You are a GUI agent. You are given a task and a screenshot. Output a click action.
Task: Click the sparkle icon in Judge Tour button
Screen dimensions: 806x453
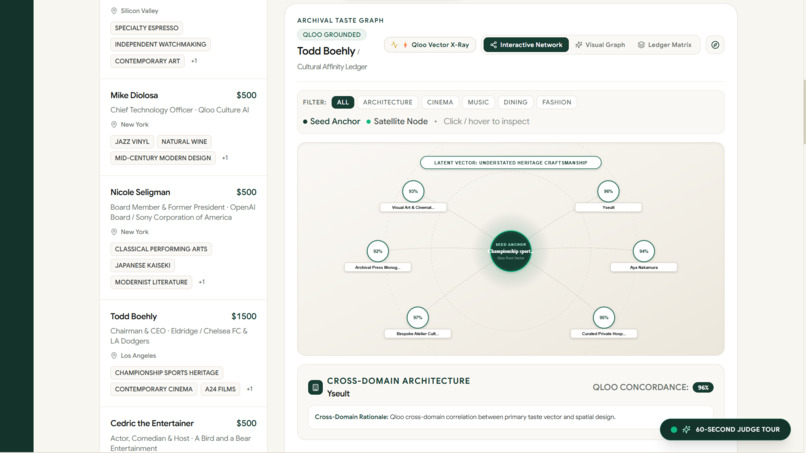(686, 429)
